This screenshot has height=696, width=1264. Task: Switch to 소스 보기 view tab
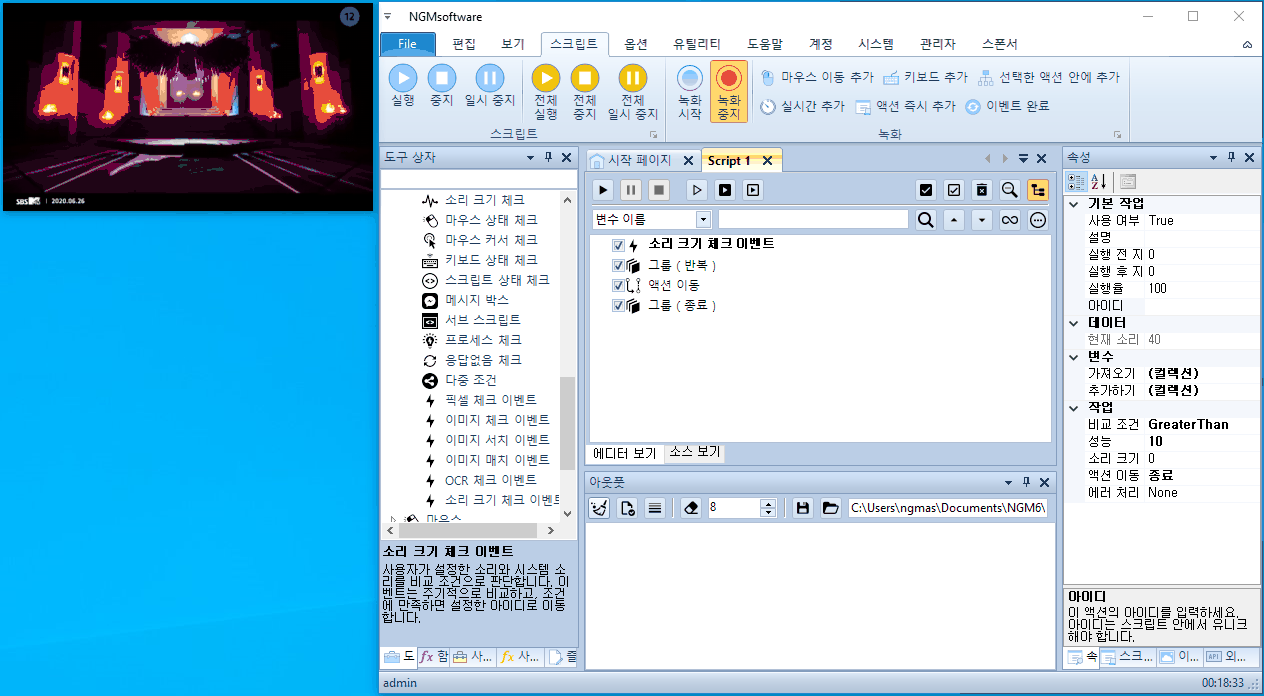(x=694, y=453)
